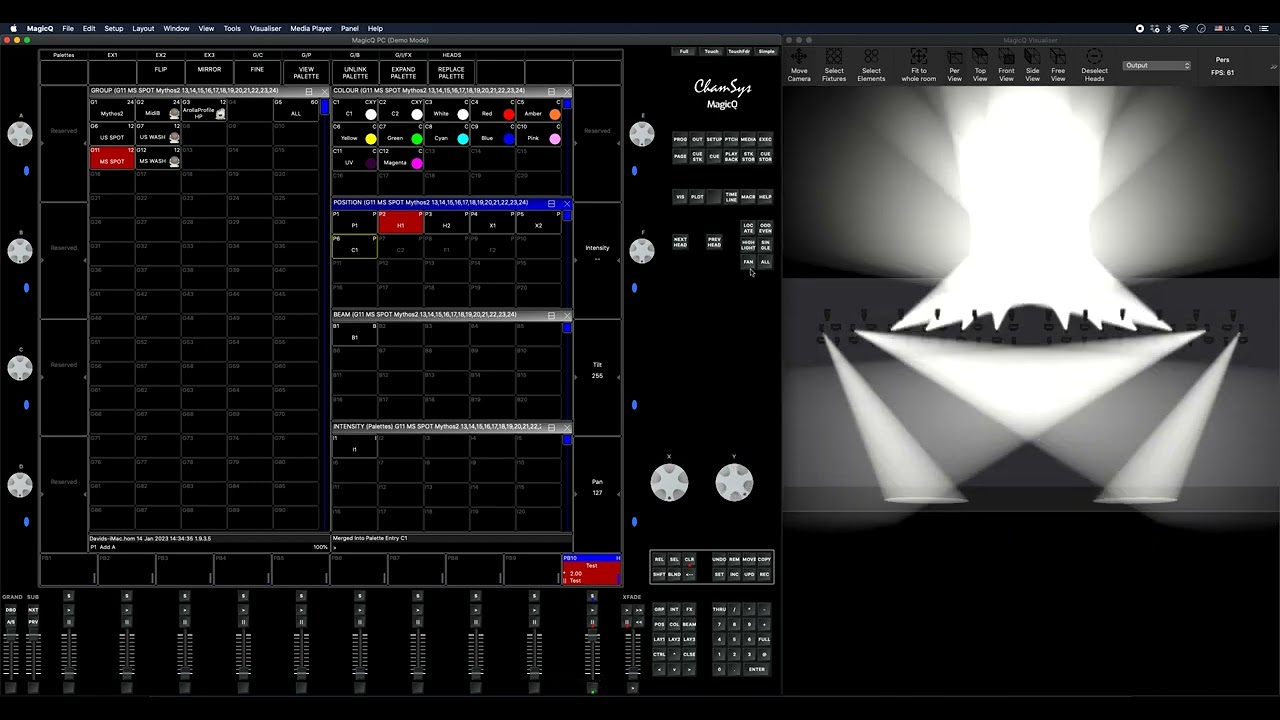Click the CLR programmer key

click(689, 560)
